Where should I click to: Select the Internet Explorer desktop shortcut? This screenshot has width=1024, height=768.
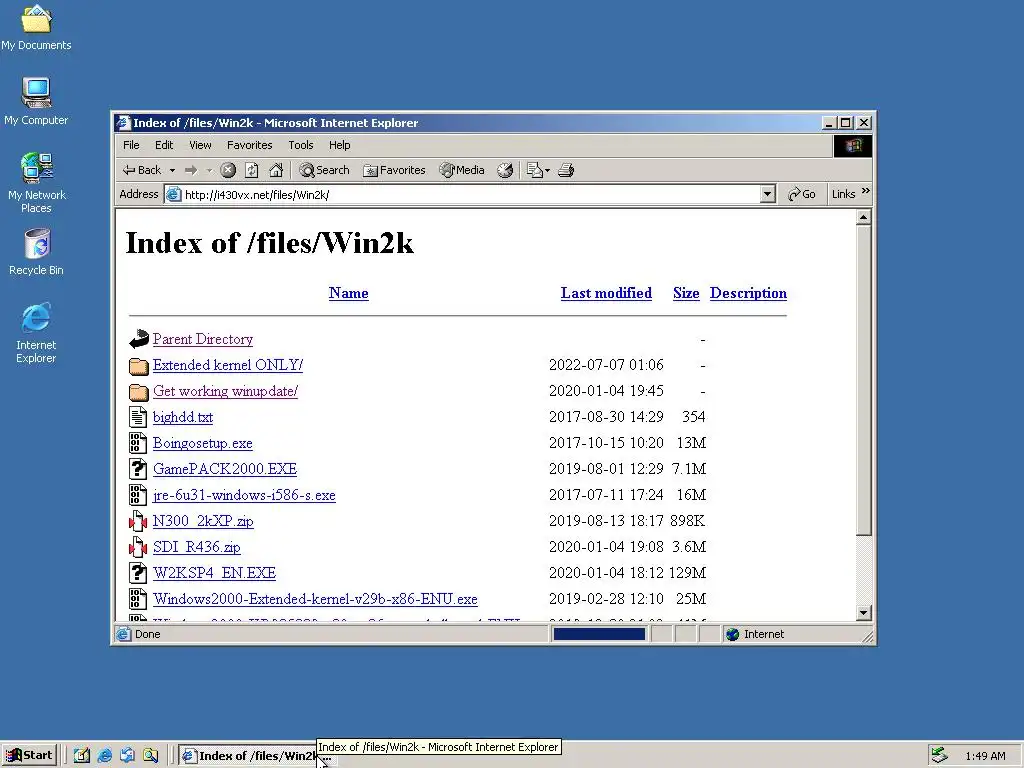[x=36, y=333]
